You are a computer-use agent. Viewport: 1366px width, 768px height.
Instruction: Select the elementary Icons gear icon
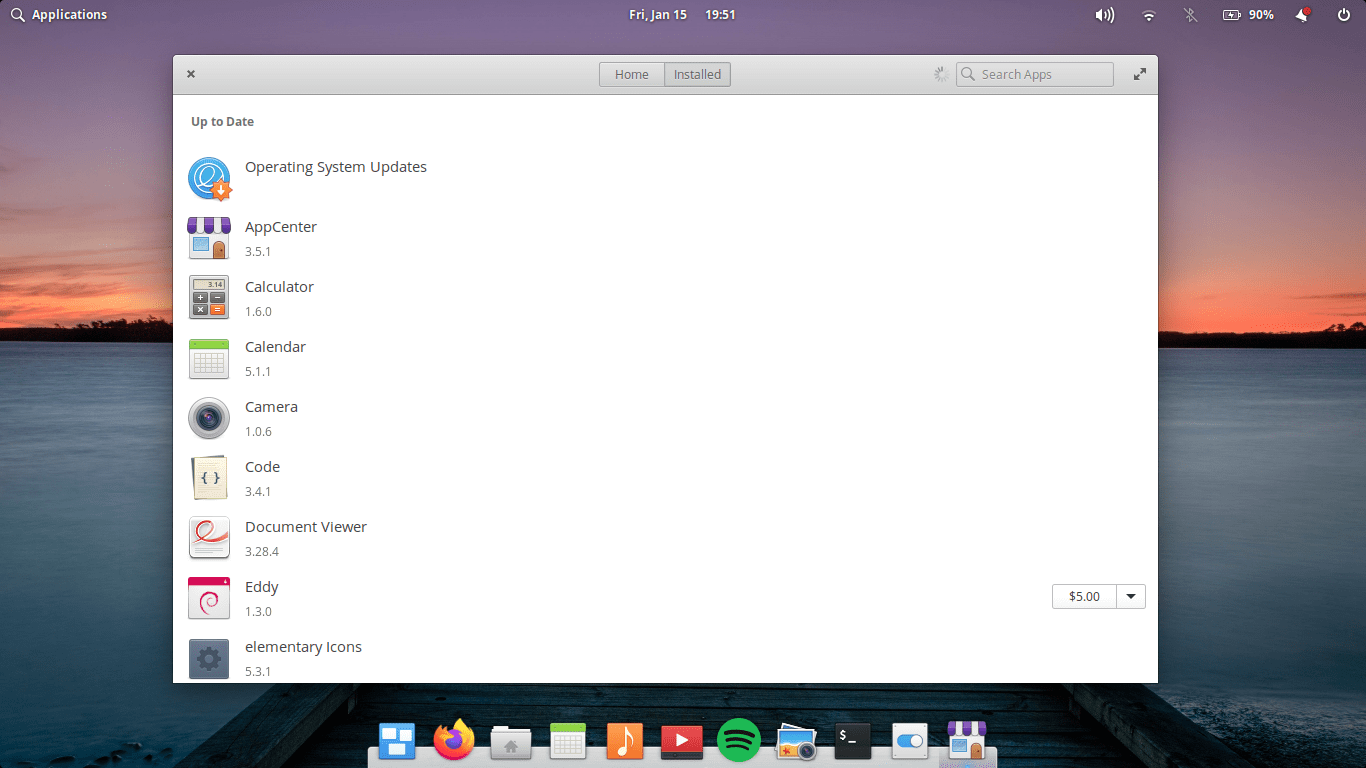[x=209, y=659]
